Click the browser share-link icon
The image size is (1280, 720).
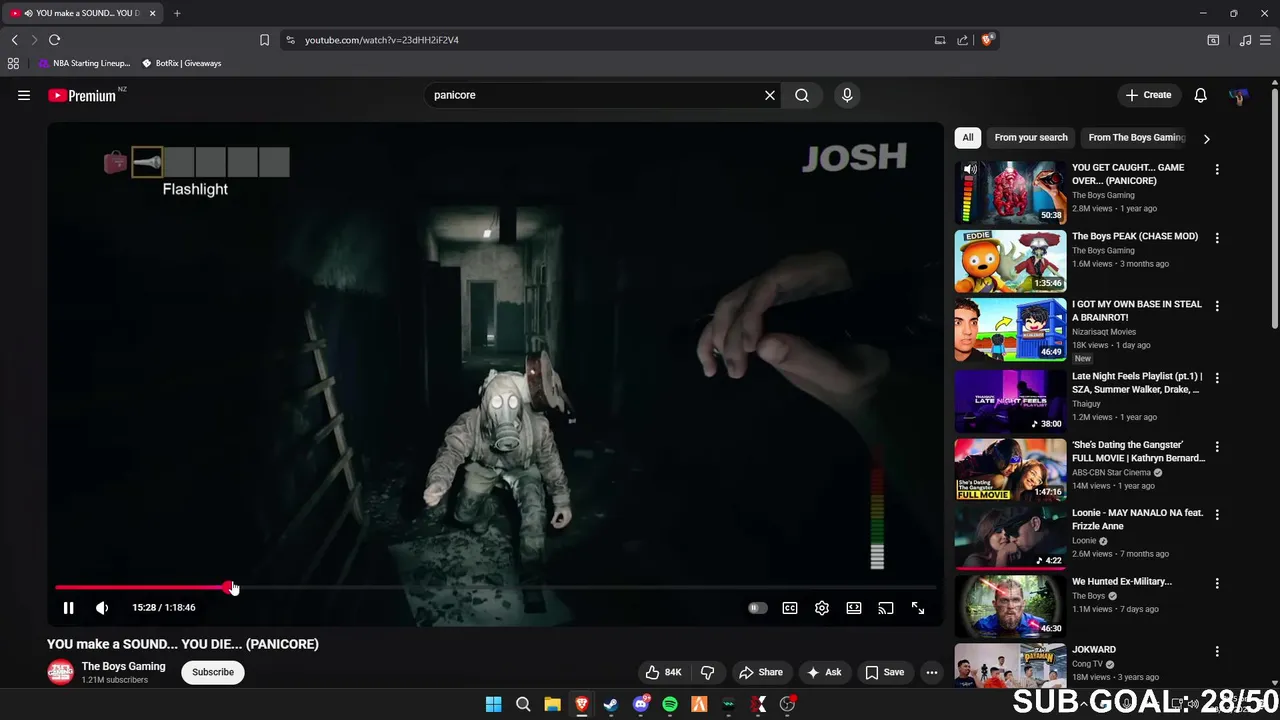click(x=962, y=40)
